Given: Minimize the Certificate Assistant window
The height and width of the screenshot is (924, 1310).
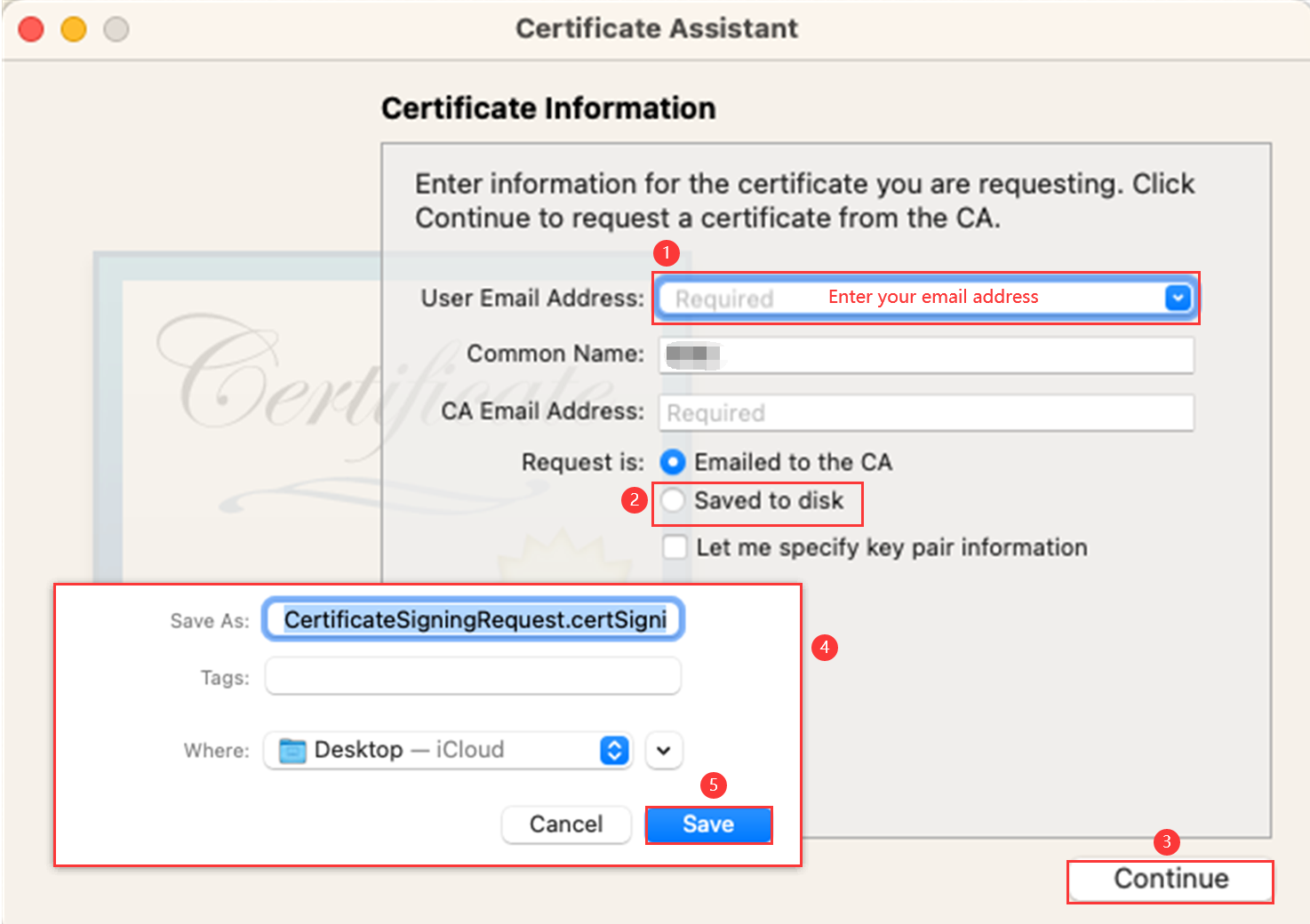Looking at the screenshot, I should [73, 28].
